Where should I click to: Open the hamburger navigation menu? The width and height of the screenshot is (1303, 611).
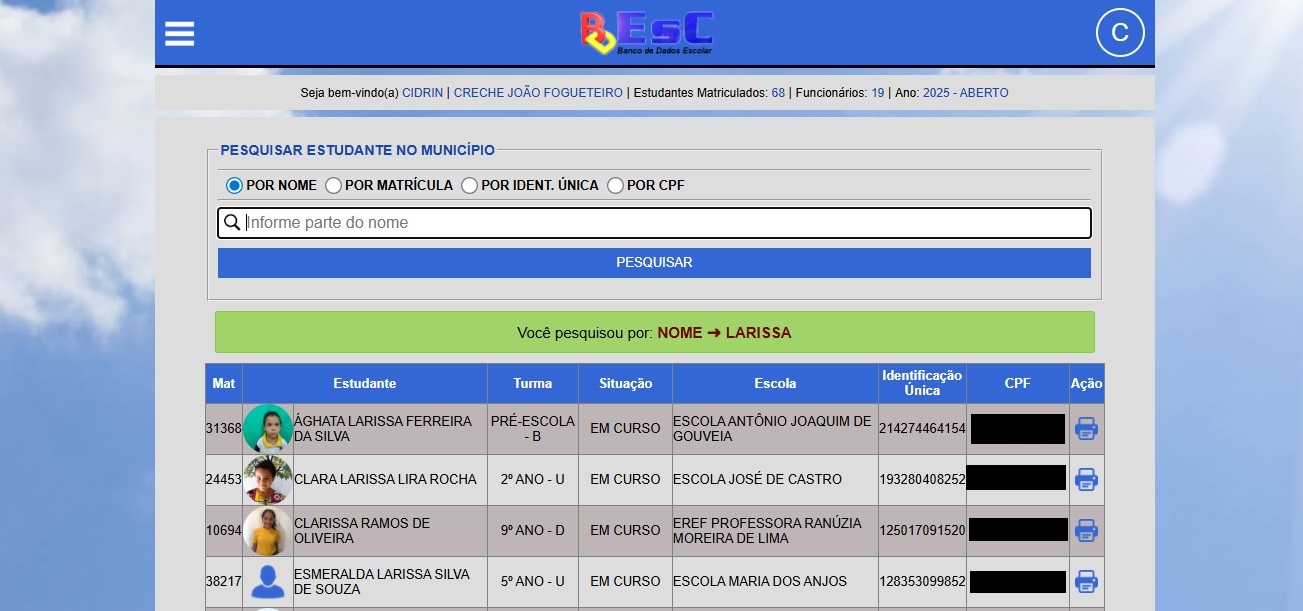coord(180,34)
